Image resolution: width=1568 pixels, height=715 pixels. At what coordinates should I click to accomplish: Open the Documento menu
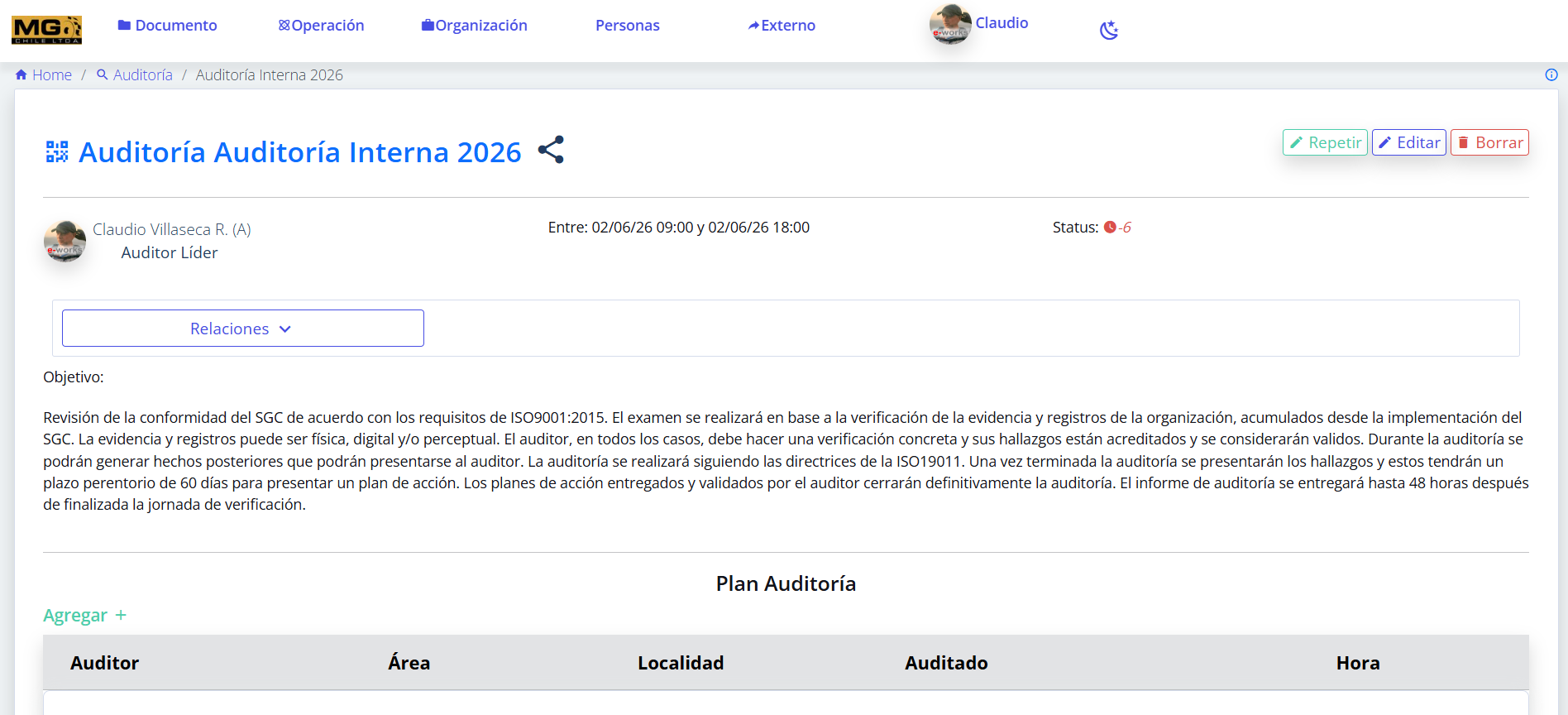(x=167, y=26)
